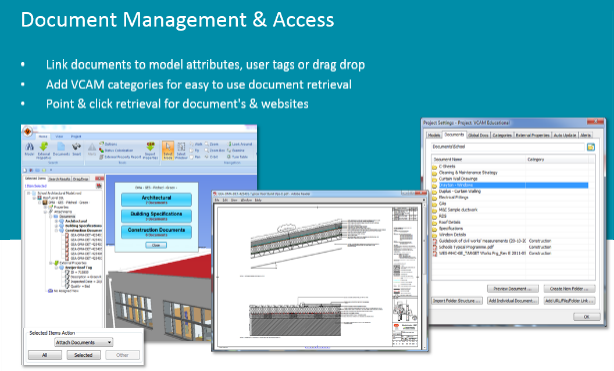Click the Selected button under Selected Items Action

(83, 355)
